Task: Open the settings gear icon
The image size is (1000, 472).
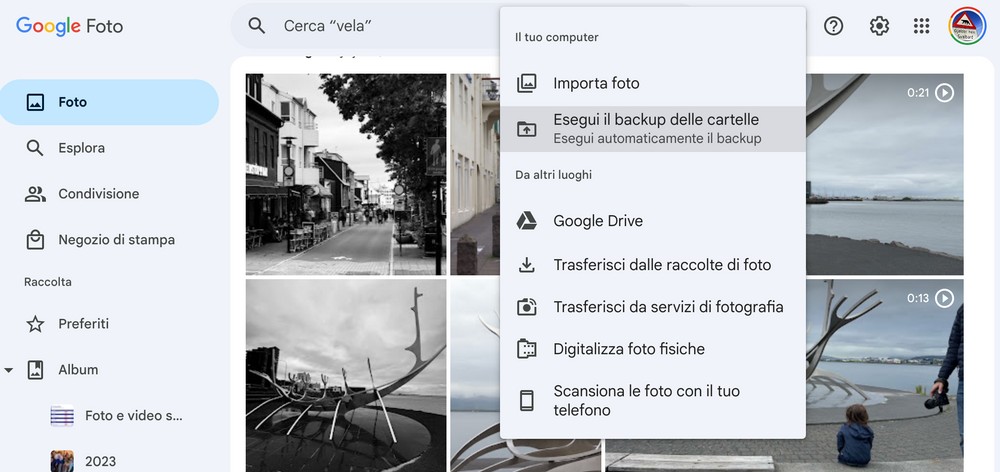Action: click(x=879, y=26)
